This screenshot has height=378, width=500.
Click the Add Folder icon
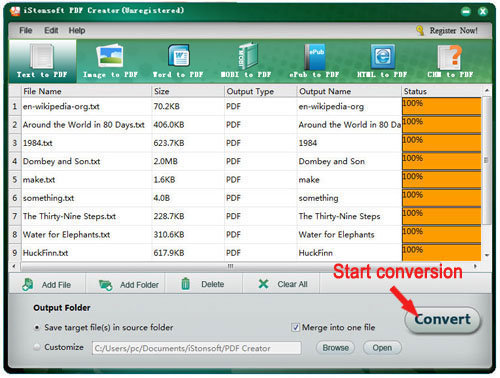click(x=106, y=285)
